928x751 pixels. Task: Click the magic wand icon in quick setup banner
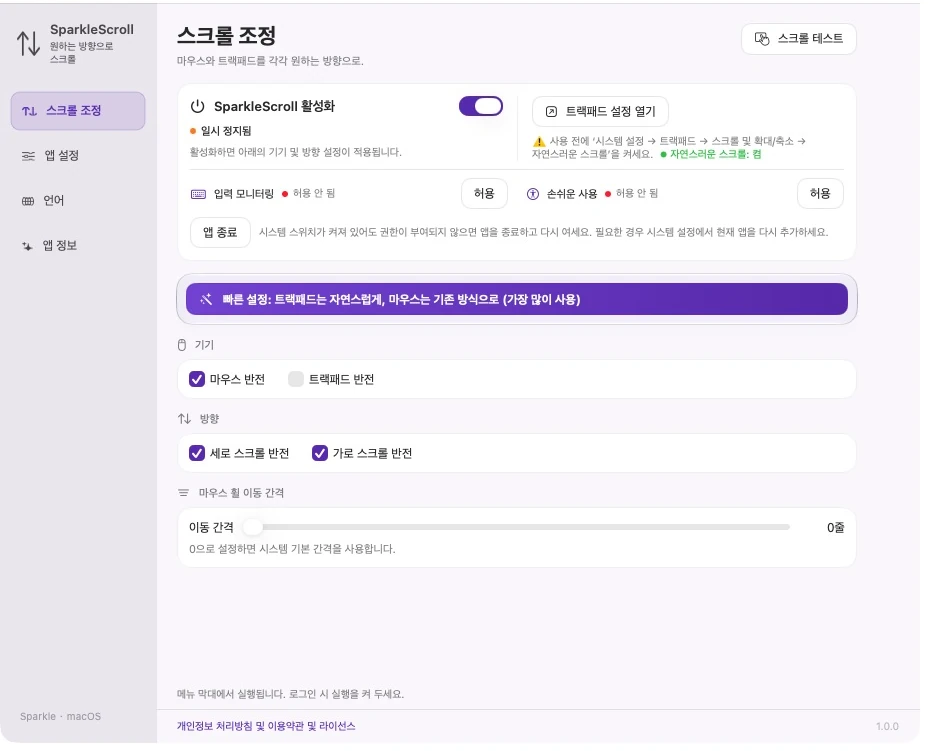click(207, 299)
